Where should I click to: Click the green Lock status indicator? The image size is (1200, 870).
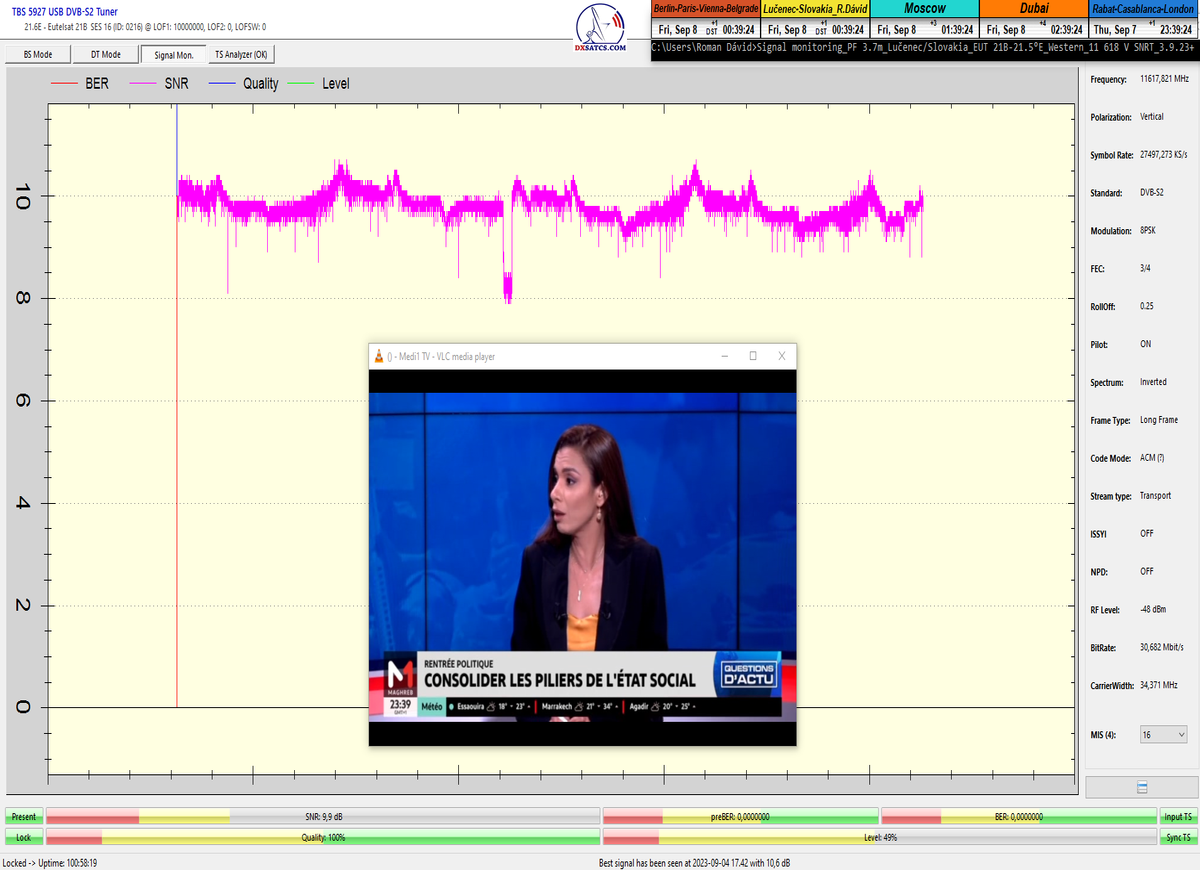point(23,837)
